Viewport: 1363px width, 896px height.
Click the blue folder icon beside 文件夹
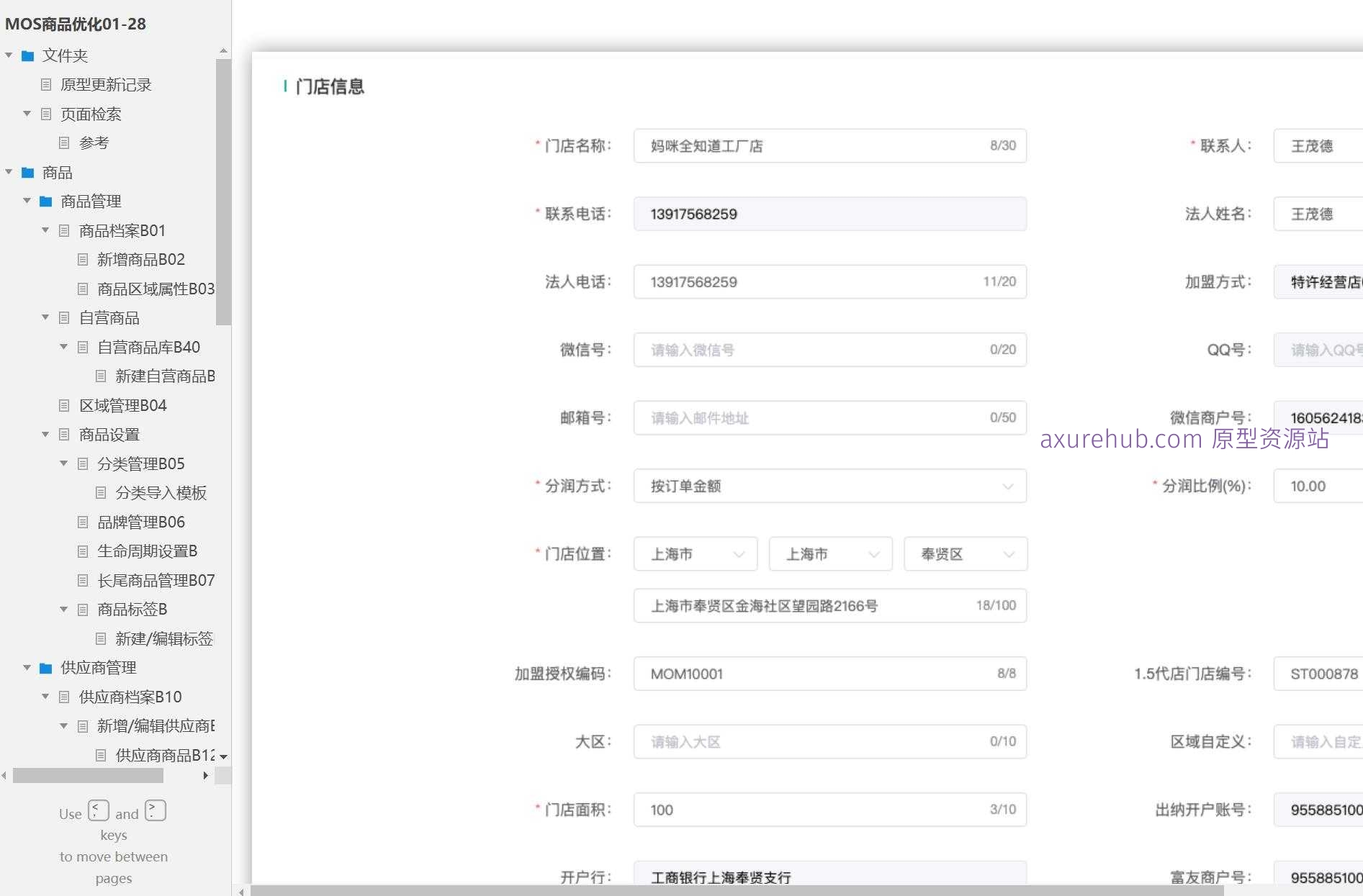click(27, 55)
